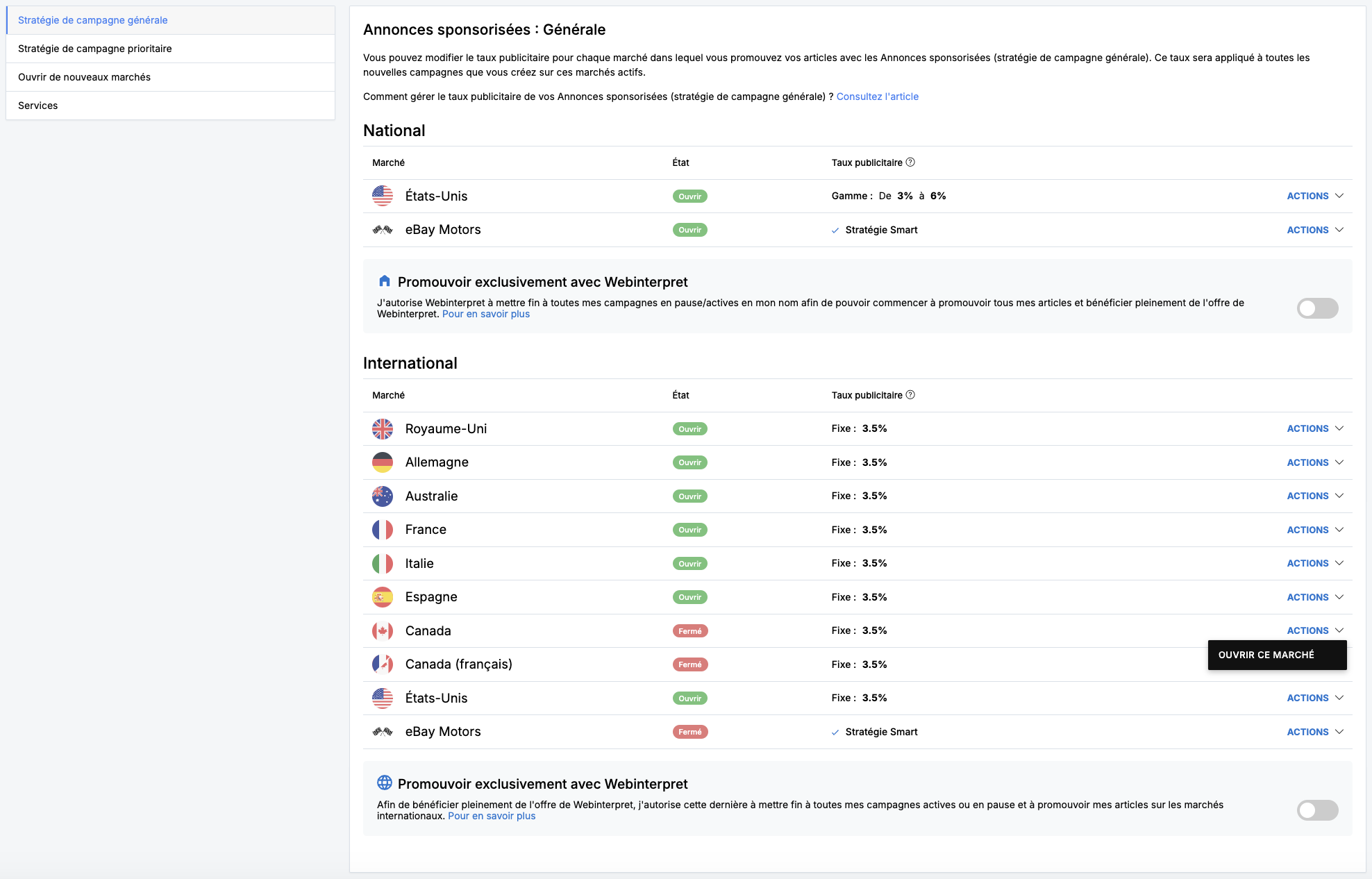Click the Fixe: 3.5% rate for Allemagne
This screenshot has height=879, width=1372.
coord(859,462)
